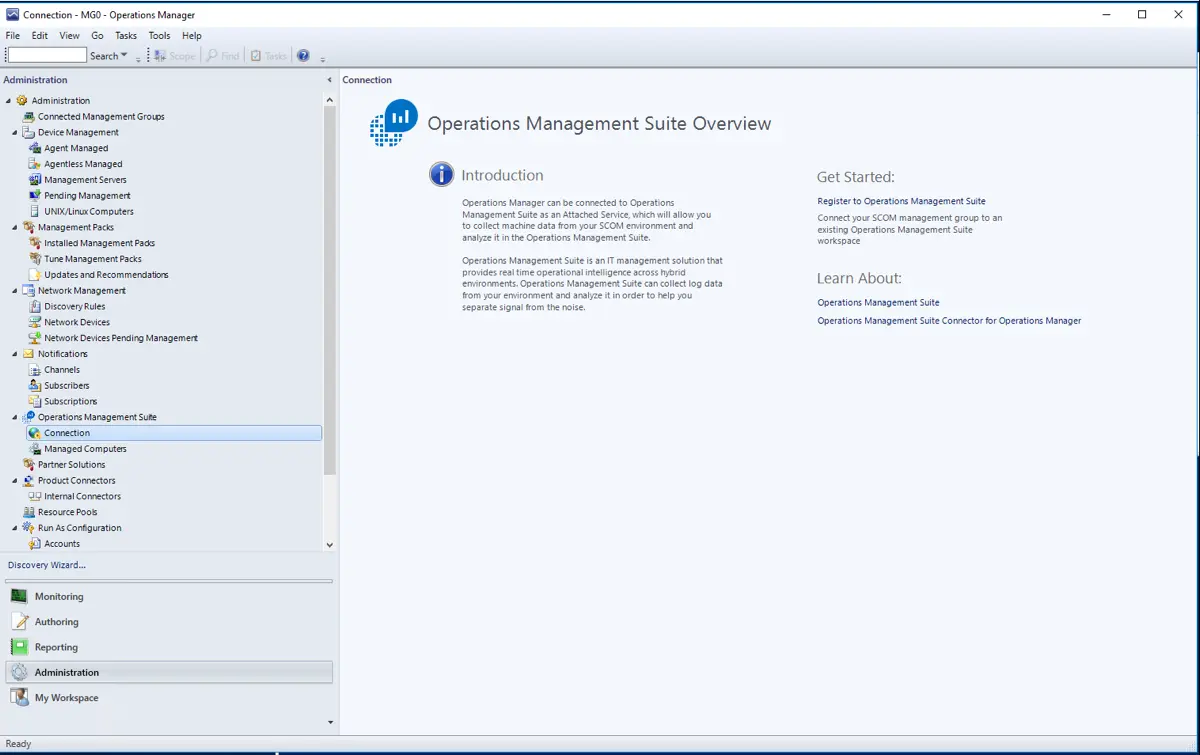
Task: Collapse the Administration root node
Action: 9,101
